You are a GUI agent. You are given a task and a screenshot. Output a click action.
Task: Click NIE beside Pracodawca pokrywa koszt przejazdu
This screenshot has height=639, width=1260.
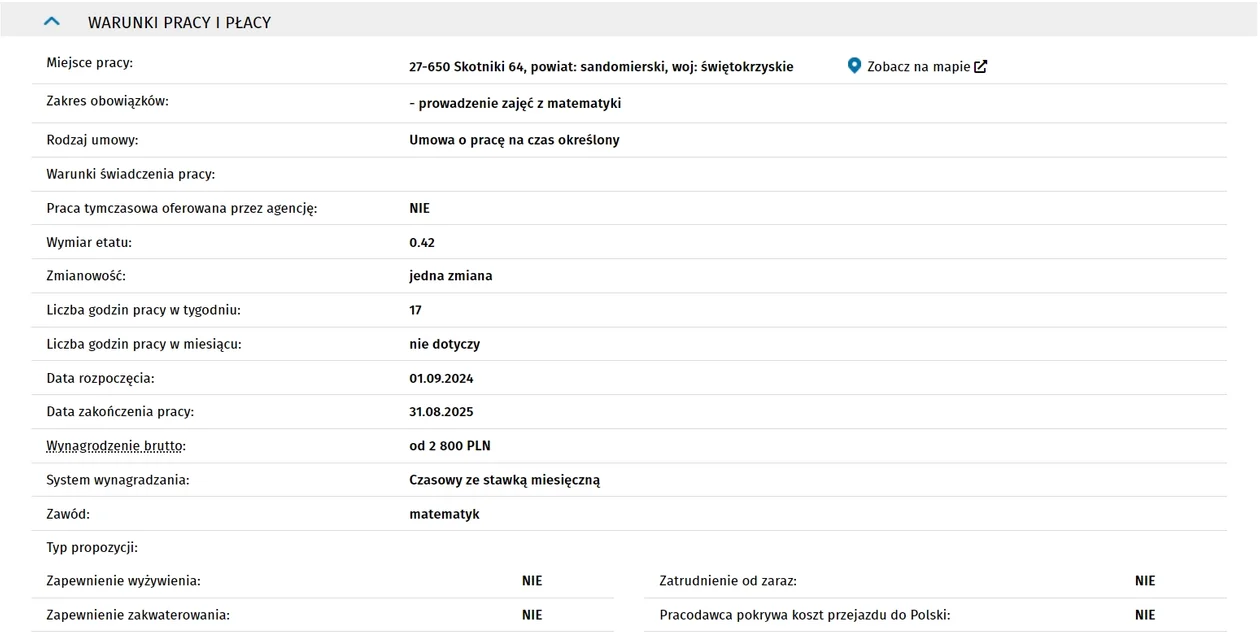click(x=1145, y=615)
